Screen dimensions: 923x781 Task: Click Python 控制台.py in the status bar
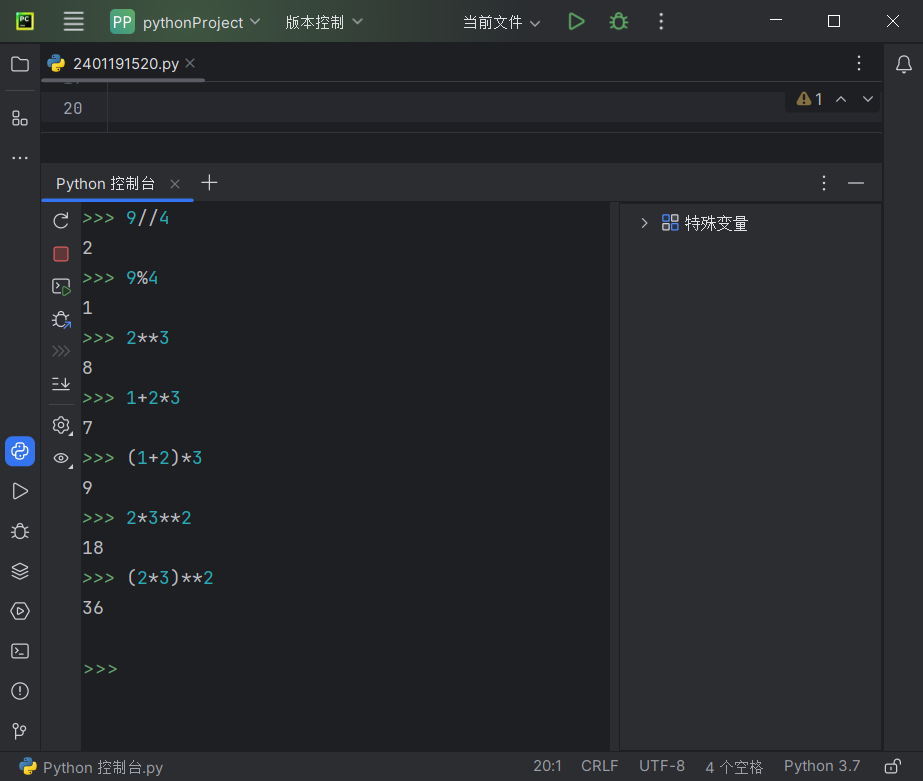click(91, 767)
